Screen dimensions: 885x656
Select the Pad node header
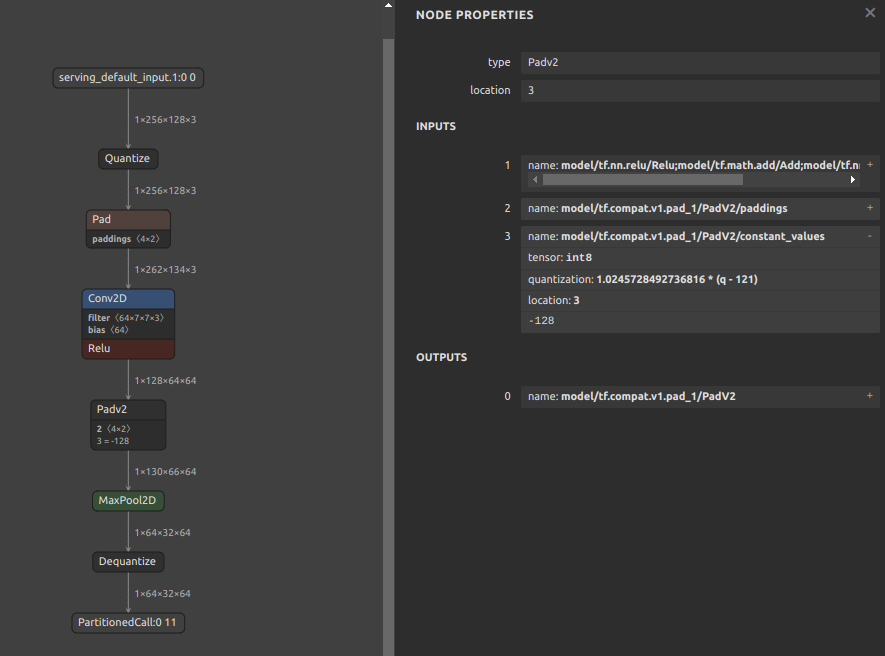(x=128, y=219)
